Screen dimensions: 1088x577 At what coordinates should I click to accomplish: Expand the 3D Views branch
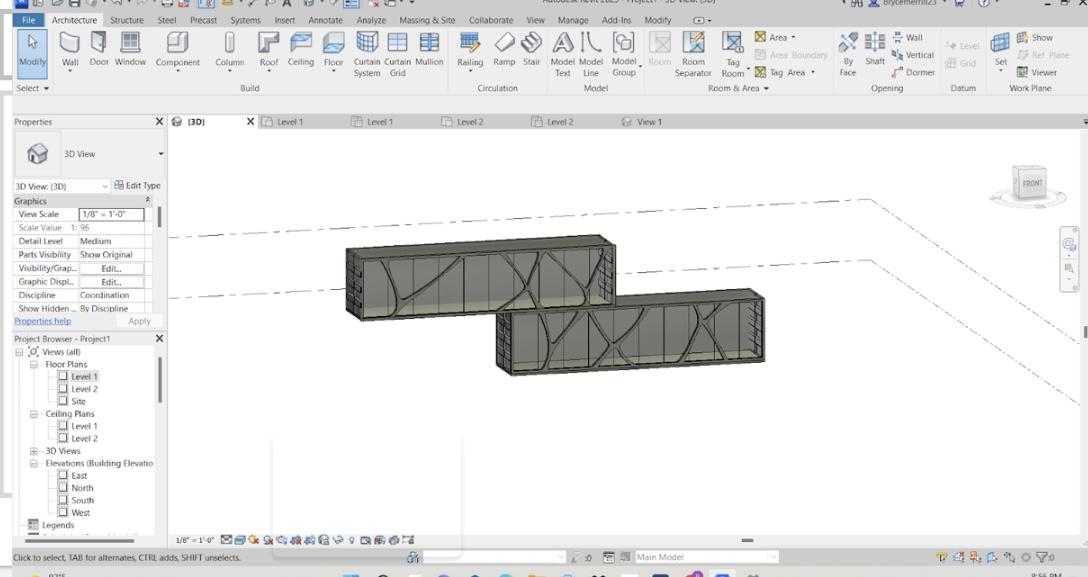pos(33,451)
